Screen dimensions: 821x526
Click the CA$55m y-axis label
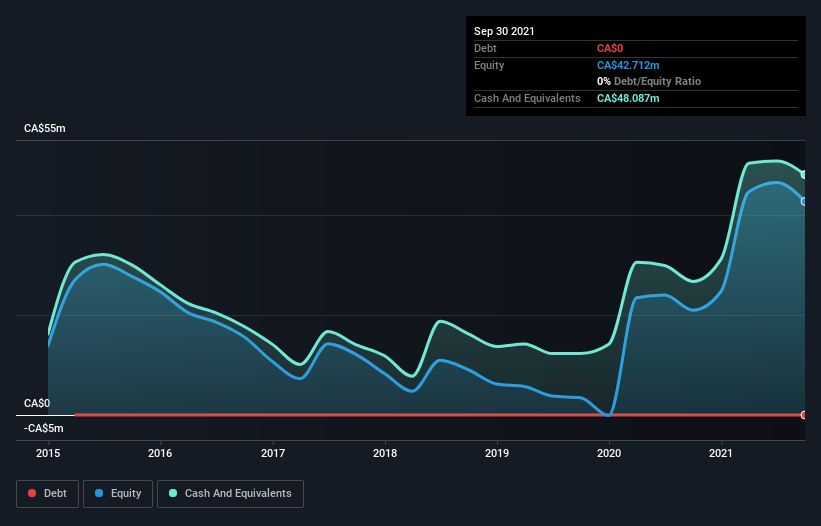point(45,129)
